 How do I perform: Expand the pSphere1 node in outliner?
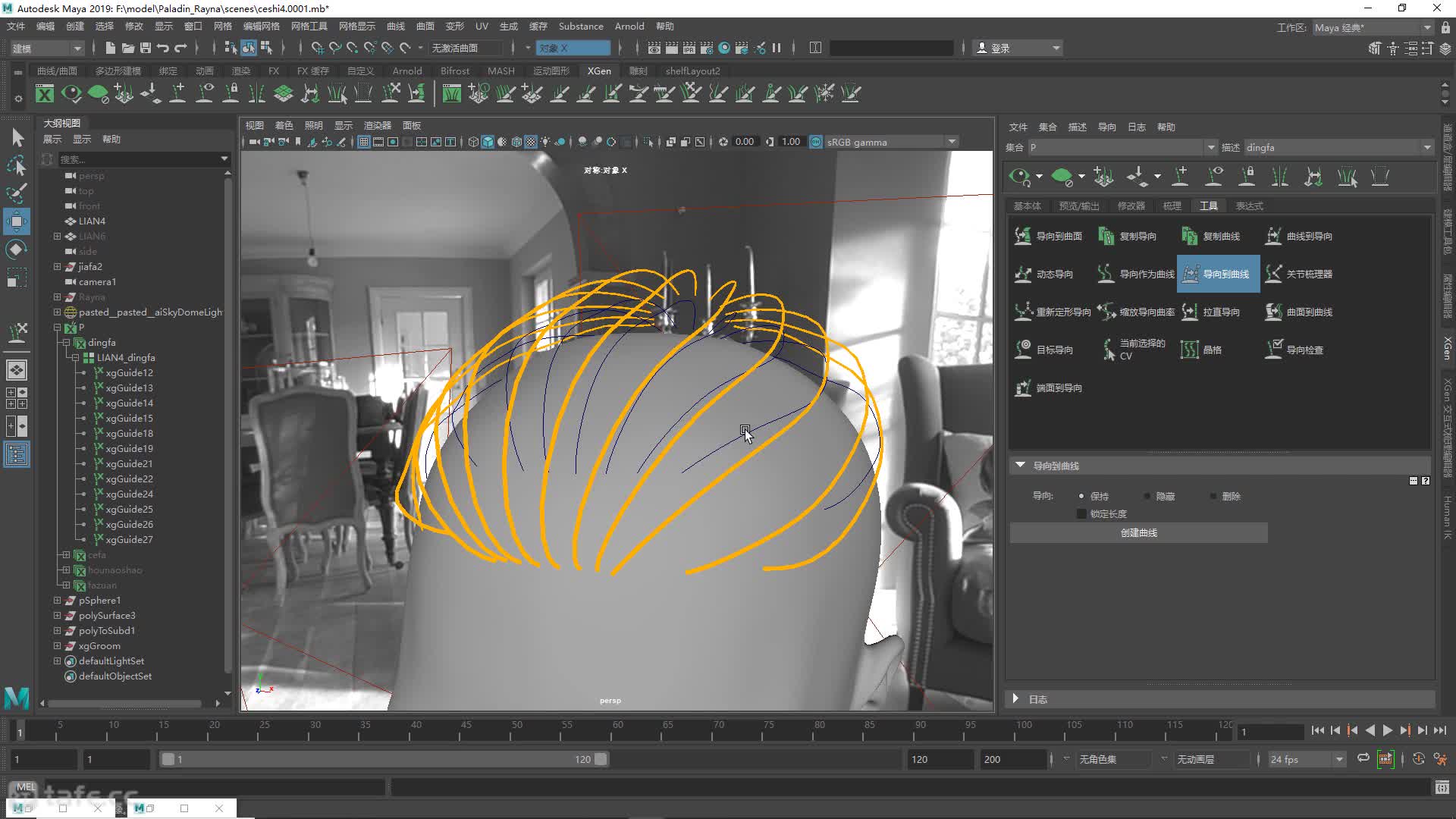[x=57, y=600]
